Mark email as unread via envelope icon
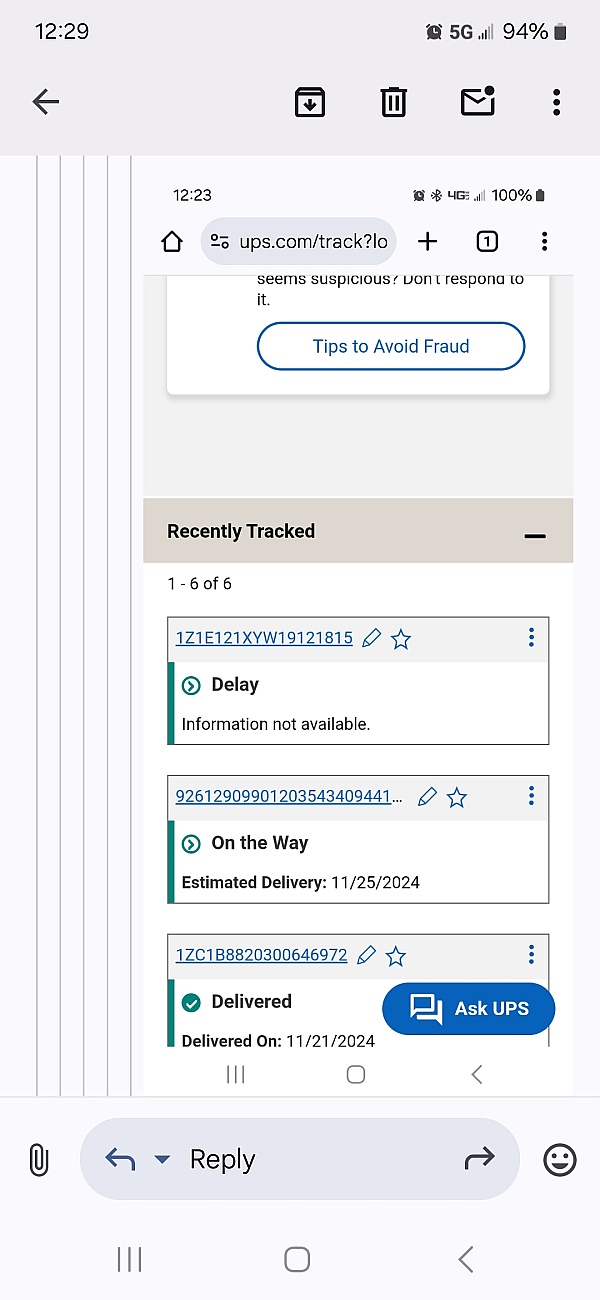This screenshot has height=1300, width=600. (x=478, y=101)
